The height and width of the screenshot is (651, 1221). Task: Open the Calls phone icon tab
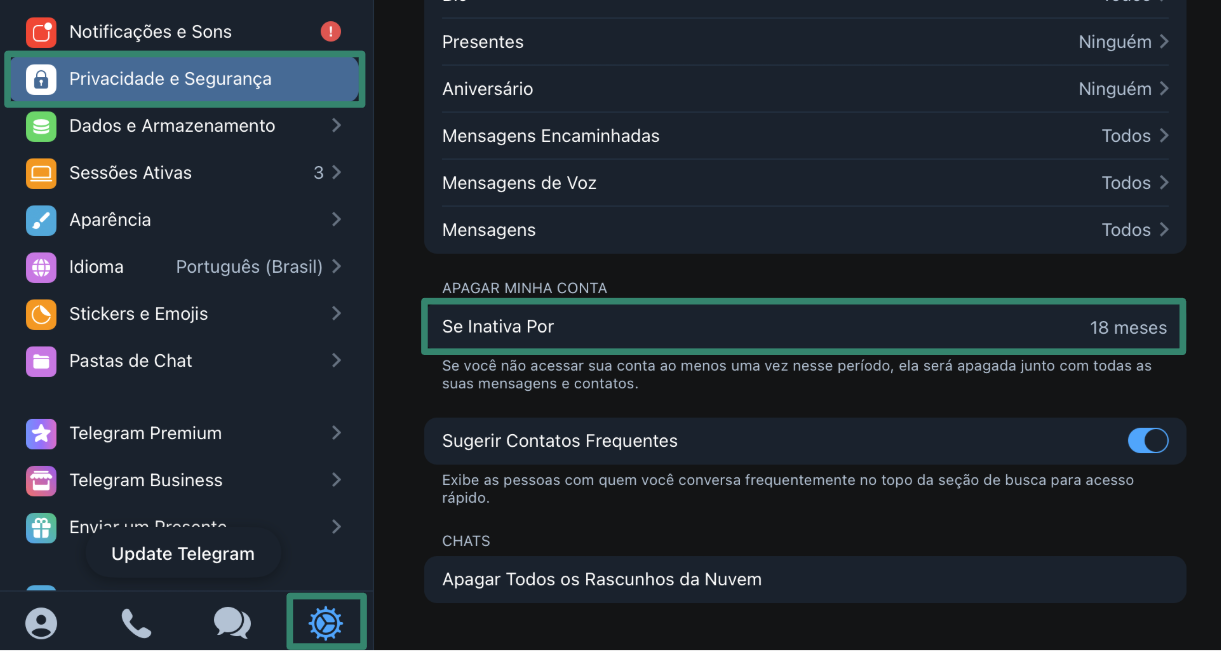pyautogui.click(x=136, y=623)
